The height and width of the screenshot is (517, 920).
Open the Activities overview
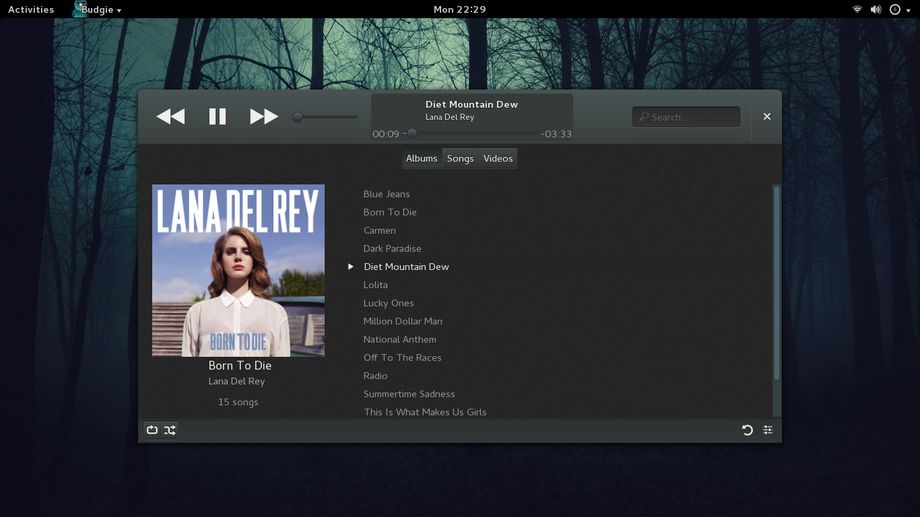click(x=31, y=9)
